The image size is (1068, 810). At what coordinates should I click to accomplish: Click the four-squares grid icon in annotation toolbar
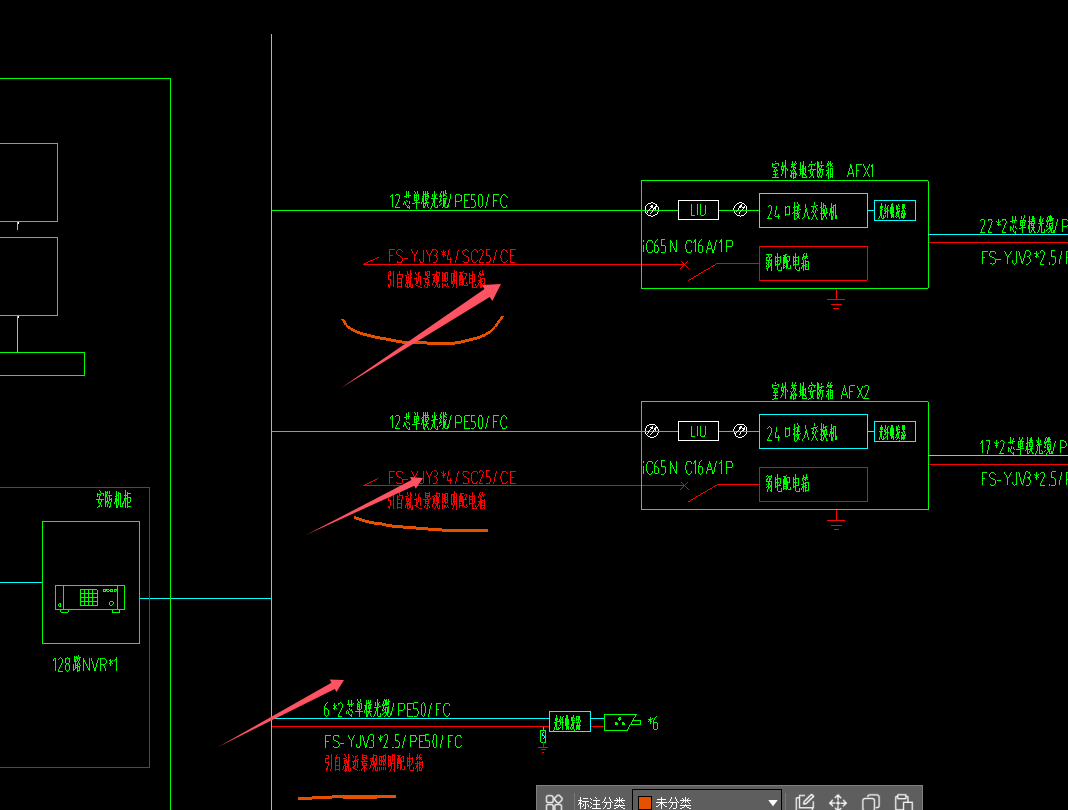554,803
